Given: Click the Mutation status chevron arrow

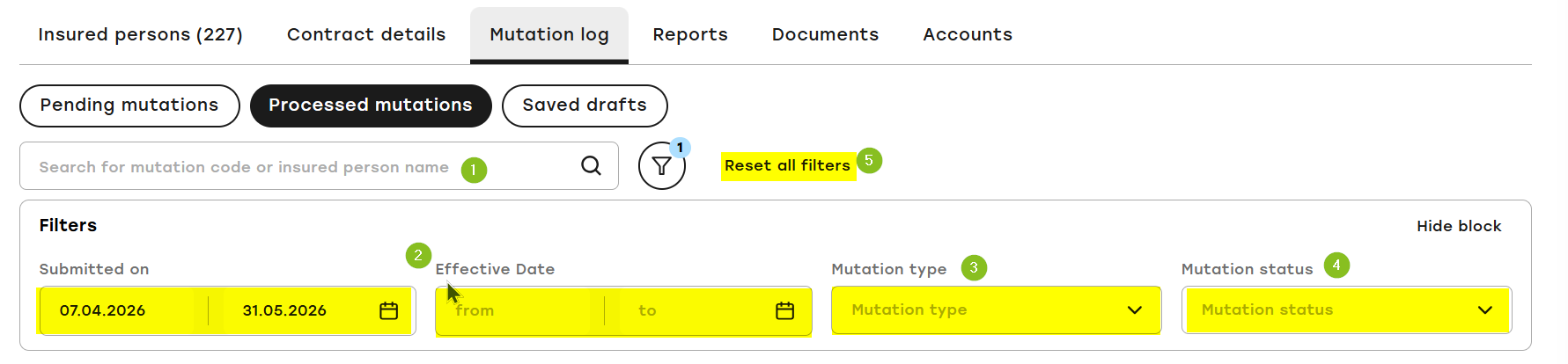Looking at the screenshot, I should pos(1485,309).
